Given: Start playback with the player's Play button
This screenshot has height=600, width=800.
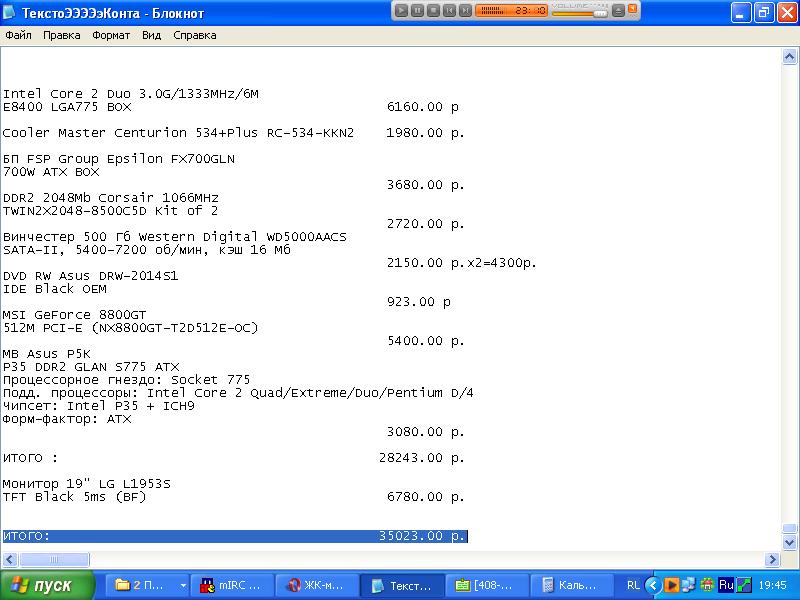Looking at the screenshot, I should tap(401, 11).
